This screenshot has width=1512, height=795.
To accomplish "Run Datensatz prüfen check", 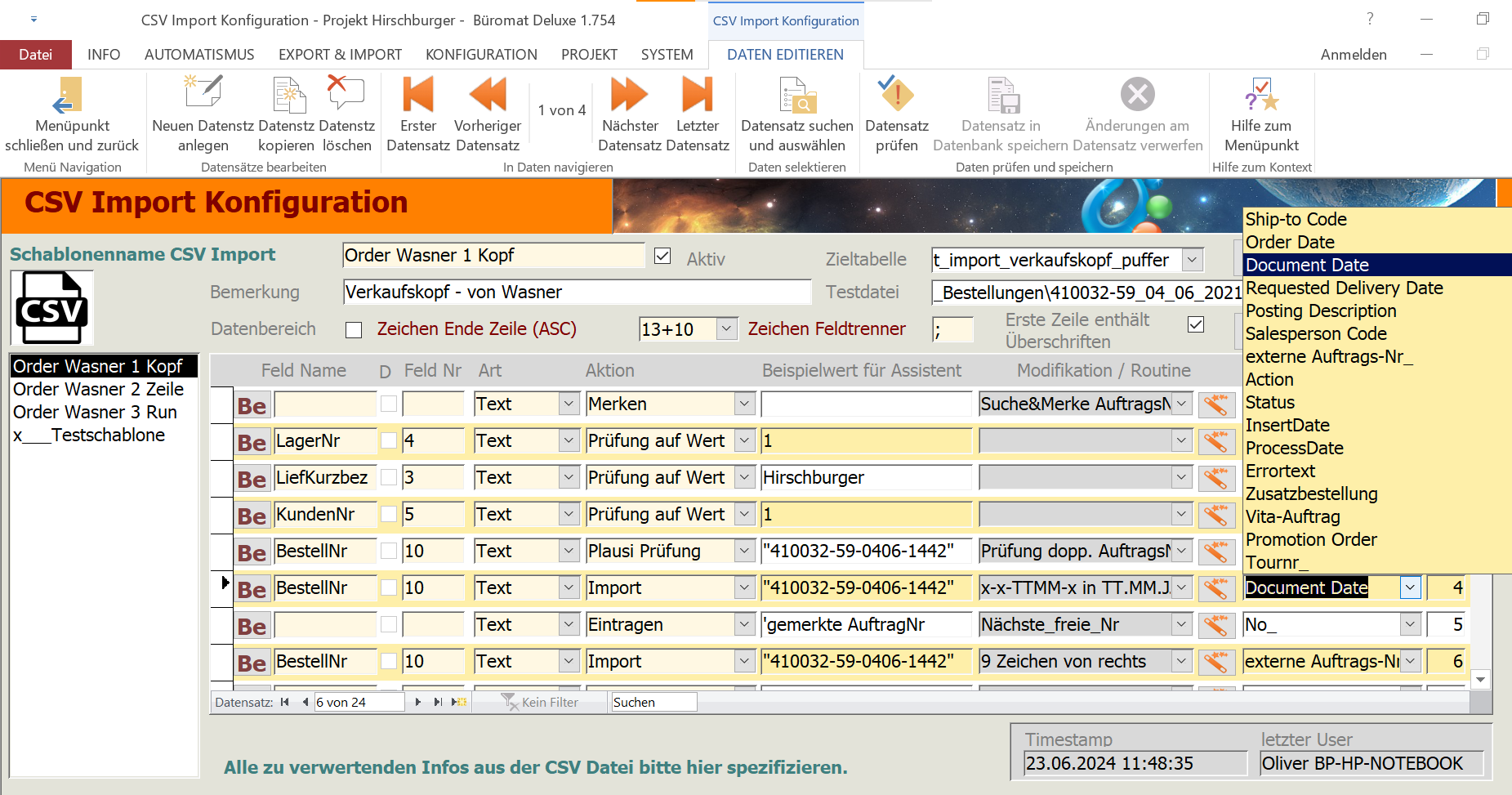I will tap(896, 95).
